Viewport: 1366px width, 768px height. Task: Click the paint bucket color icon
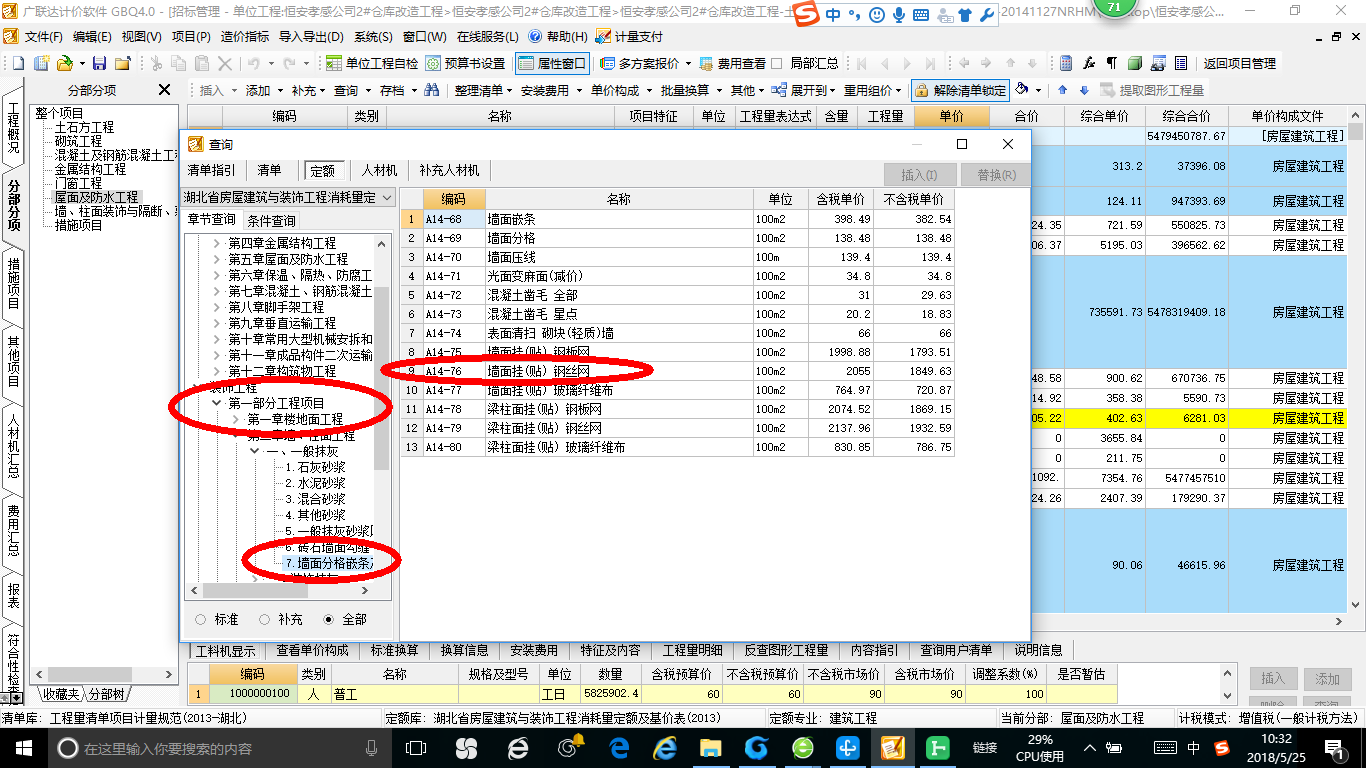click(1022, 90)
